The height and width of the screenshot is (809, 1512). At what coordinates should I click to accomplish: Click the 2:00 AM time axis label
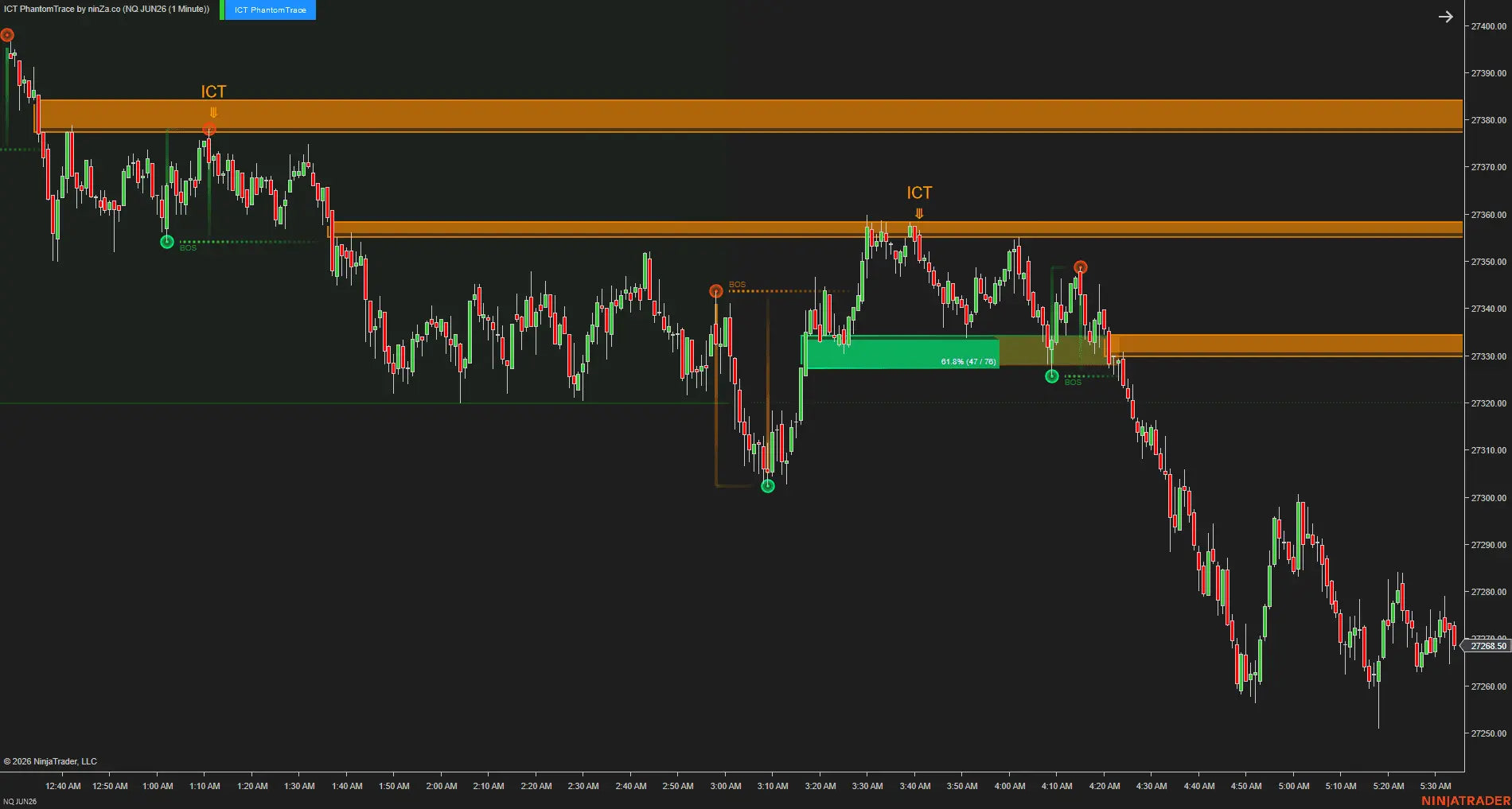pos(441,786)
